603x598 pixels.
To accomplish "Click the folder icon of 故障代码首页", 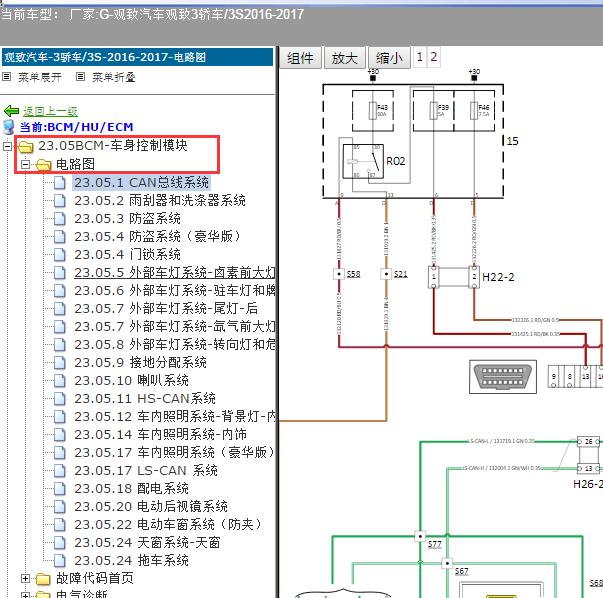I will [x=43, y=578].
